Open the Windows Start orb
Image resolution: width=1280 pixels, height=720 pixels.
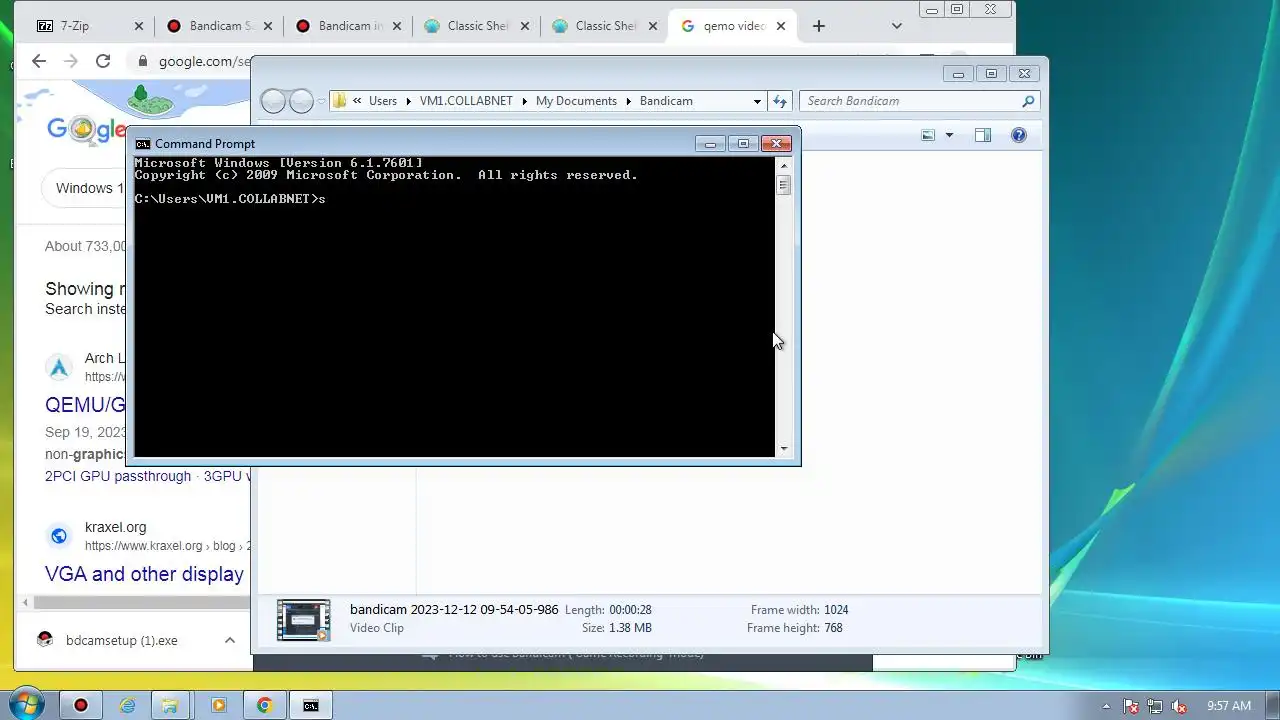27,704
